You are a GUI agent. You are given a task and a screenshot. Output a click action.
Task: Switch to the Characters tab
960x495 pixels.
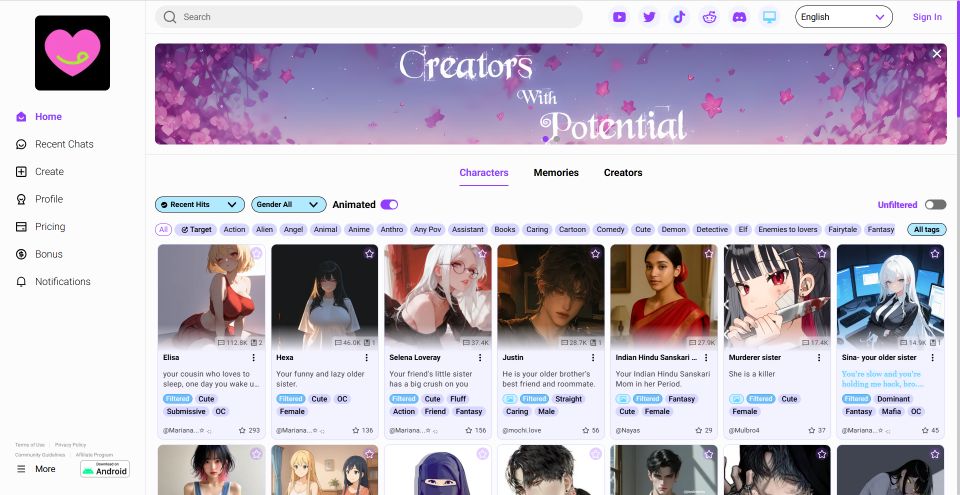[484, 173]
